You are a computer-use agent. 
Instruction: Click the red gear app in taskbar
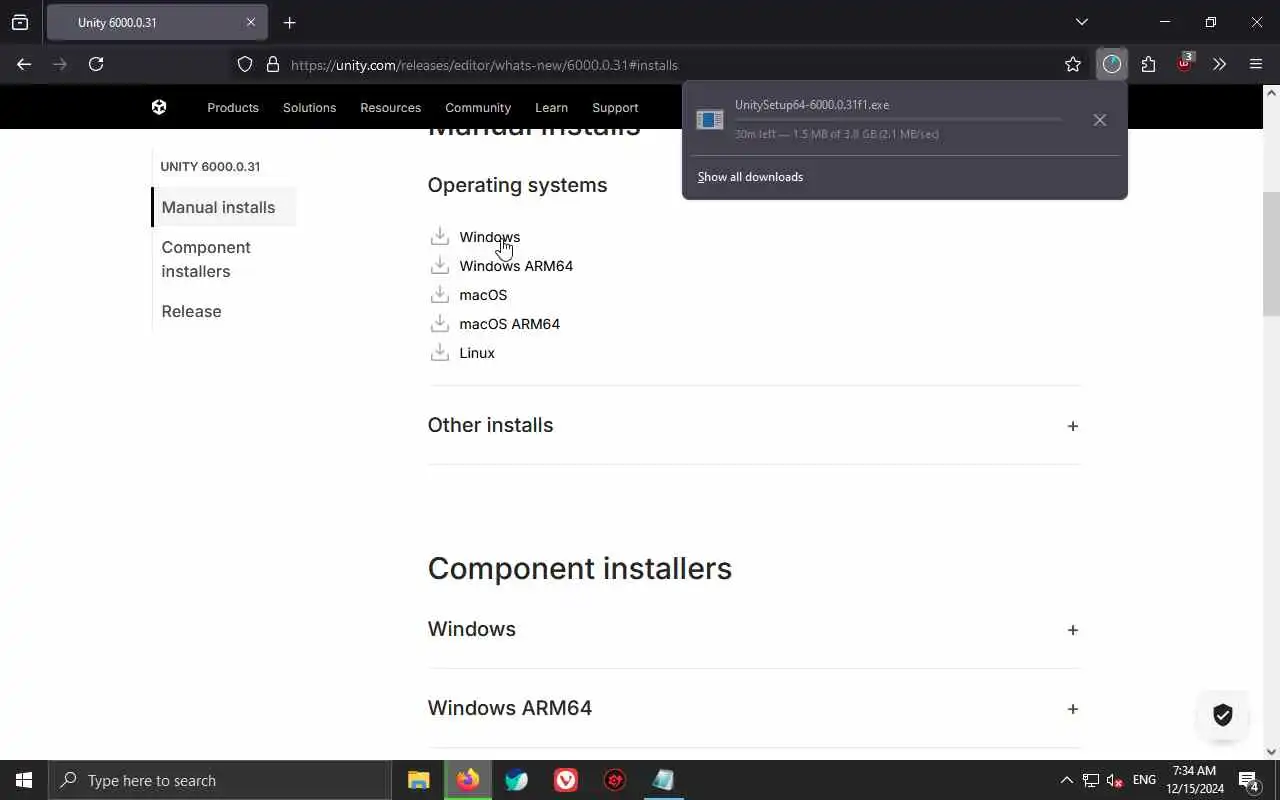click(615, 780)
